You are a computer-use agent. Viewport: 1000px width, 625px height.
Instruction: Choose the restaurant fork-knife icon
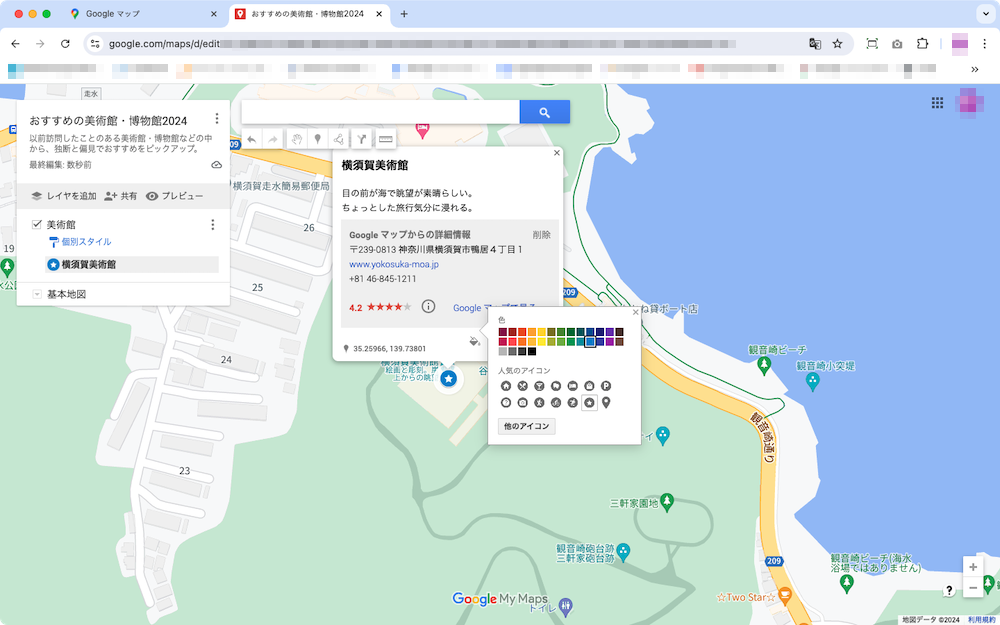523,386
